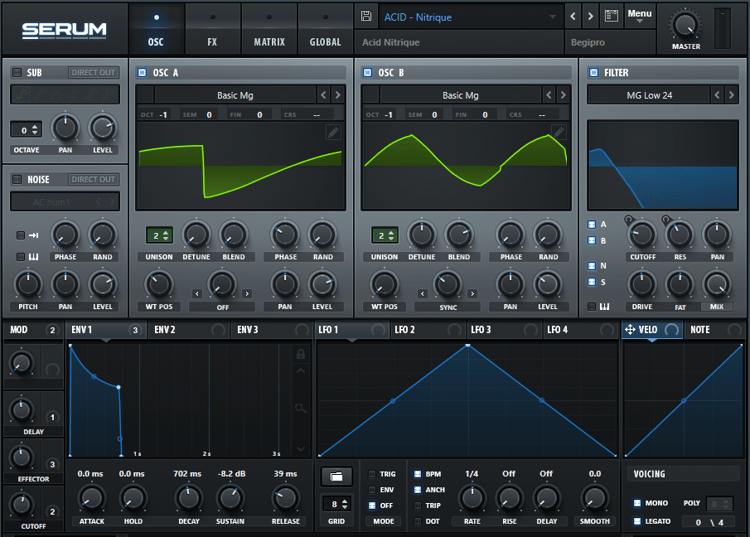Toggle filter routing for noise N
Screen dimensions: 750x537
point(592,266)
